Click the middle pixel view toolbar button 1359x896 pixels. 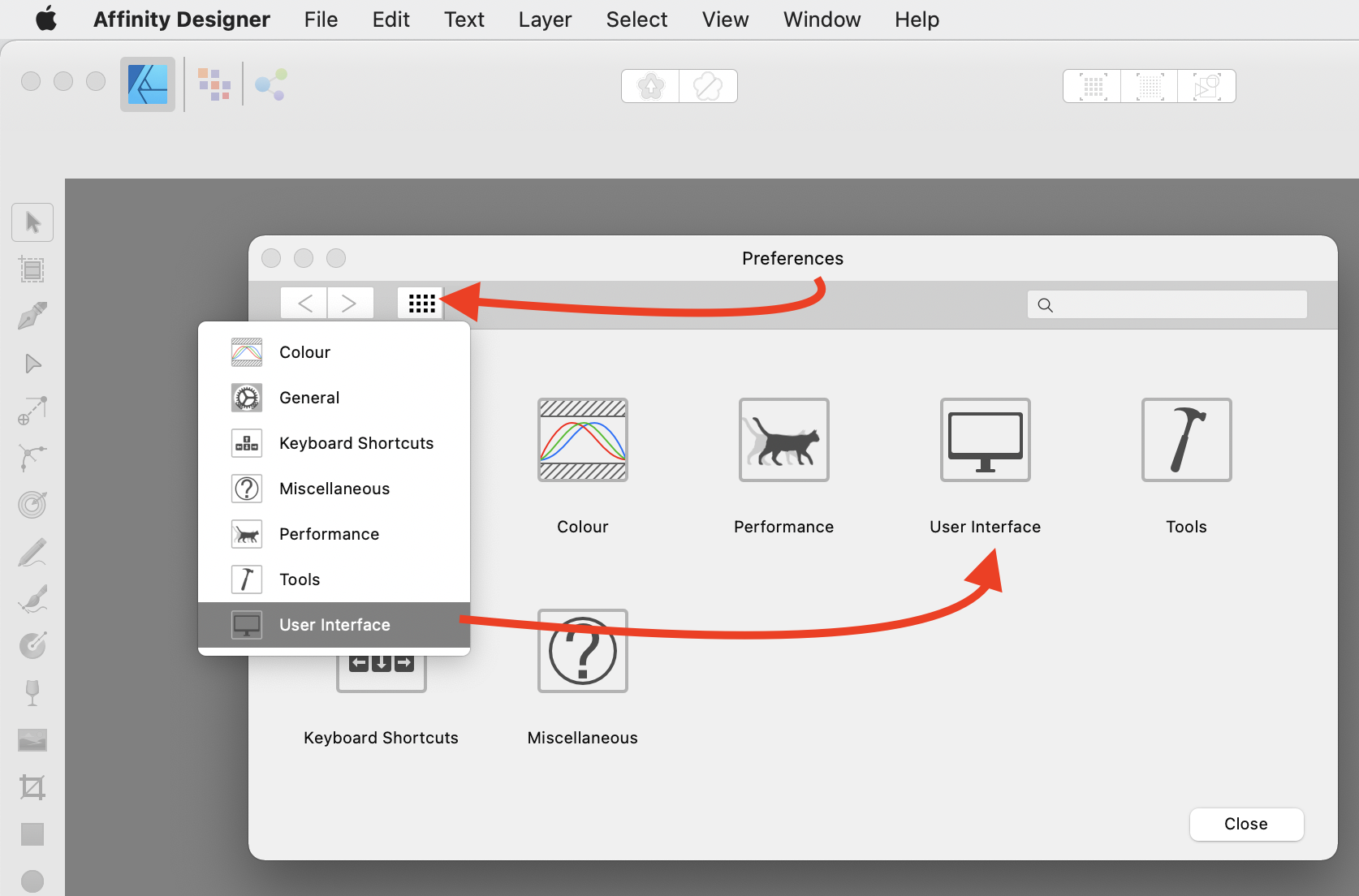(x=1150, y=86)
